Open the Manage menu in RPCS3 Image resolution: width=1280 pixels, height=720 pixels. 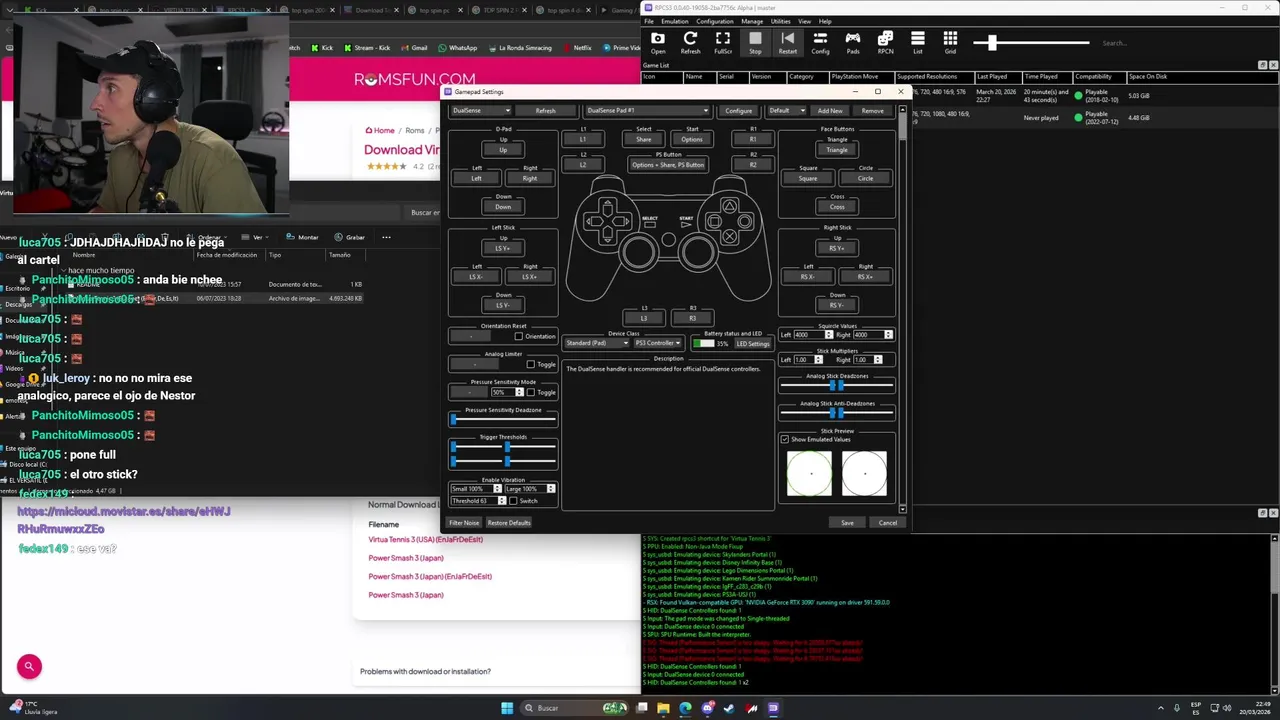coord(752,21)
